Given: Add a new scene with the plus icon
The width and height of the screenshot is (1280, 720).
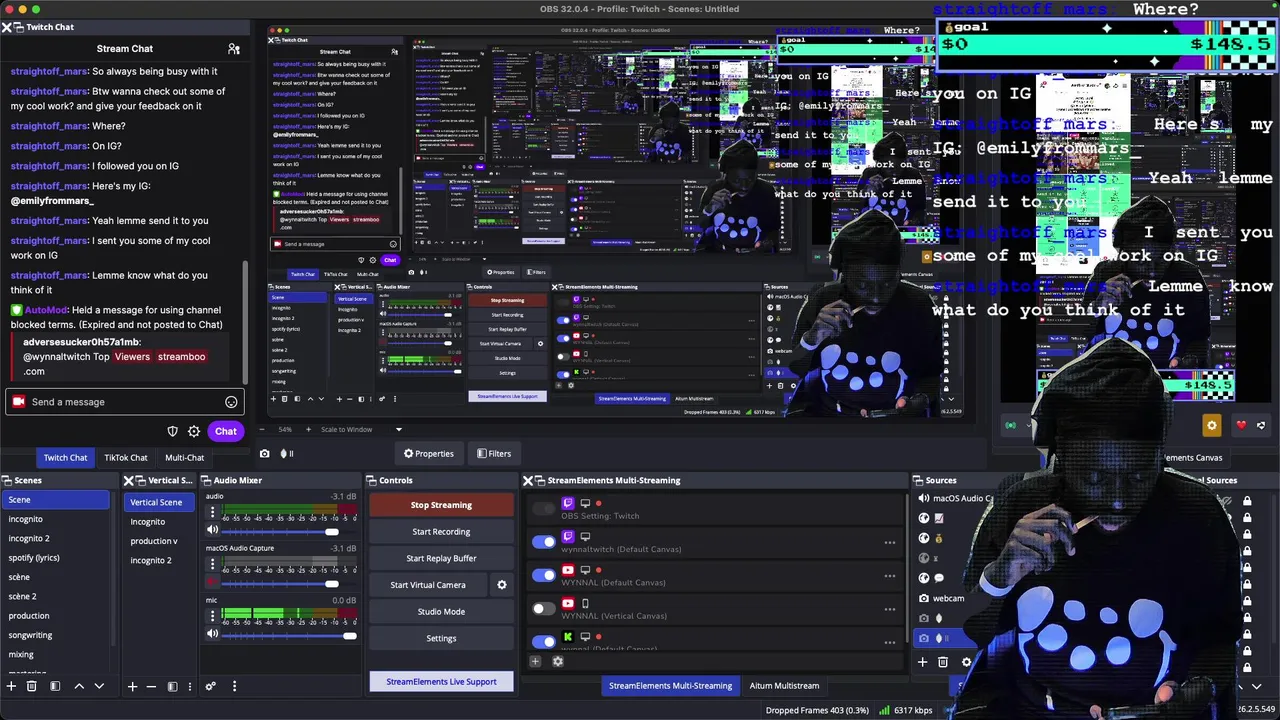Looking at the screenshot, I should pos(11,686).
